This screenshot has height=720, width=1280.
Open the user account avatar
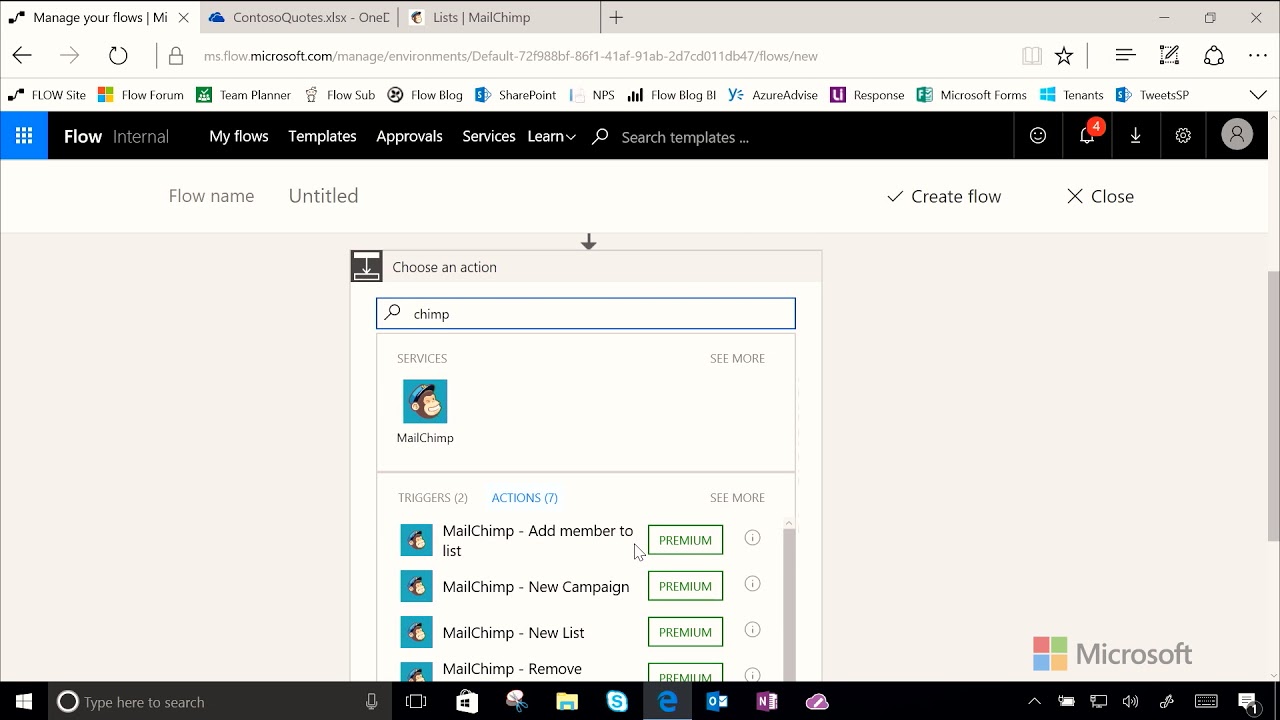1237,135
